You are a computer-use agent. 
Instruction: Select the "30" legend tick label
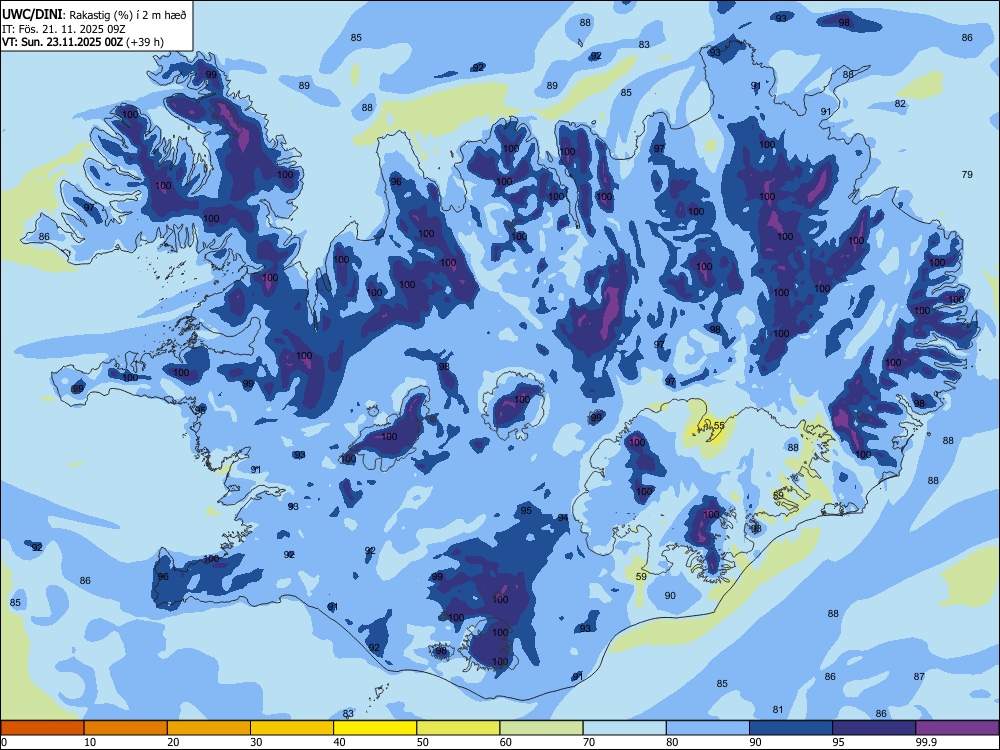point(256,742)
